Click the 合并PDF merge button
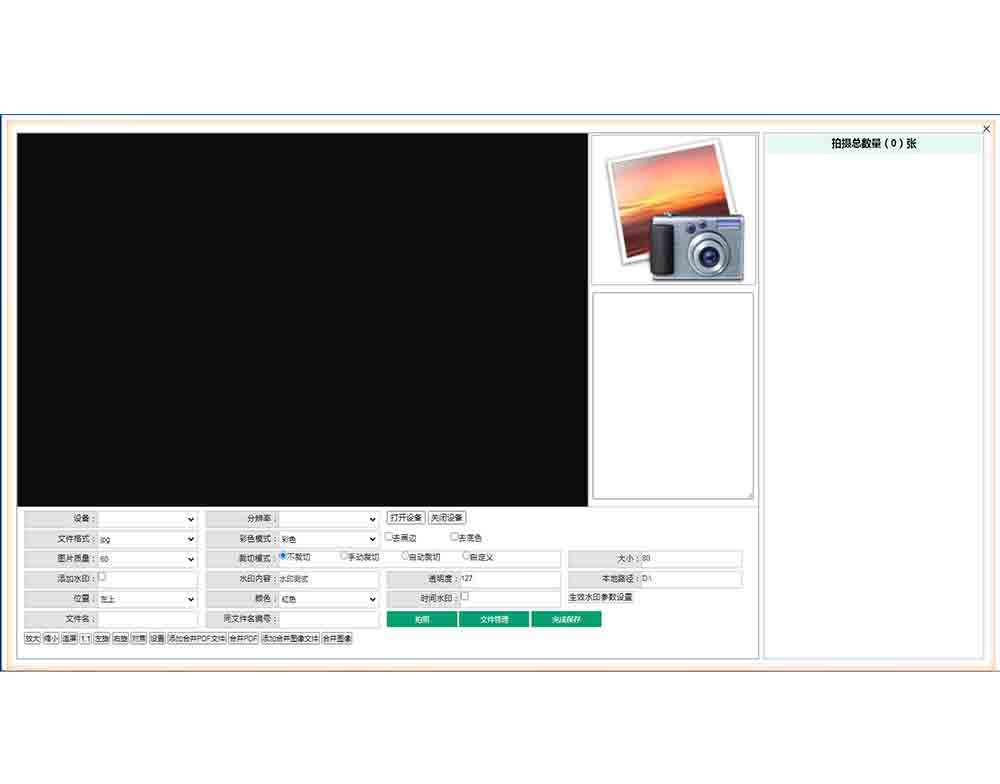The height and width of the screenshot is (784, 1000). tap(243, 638)
